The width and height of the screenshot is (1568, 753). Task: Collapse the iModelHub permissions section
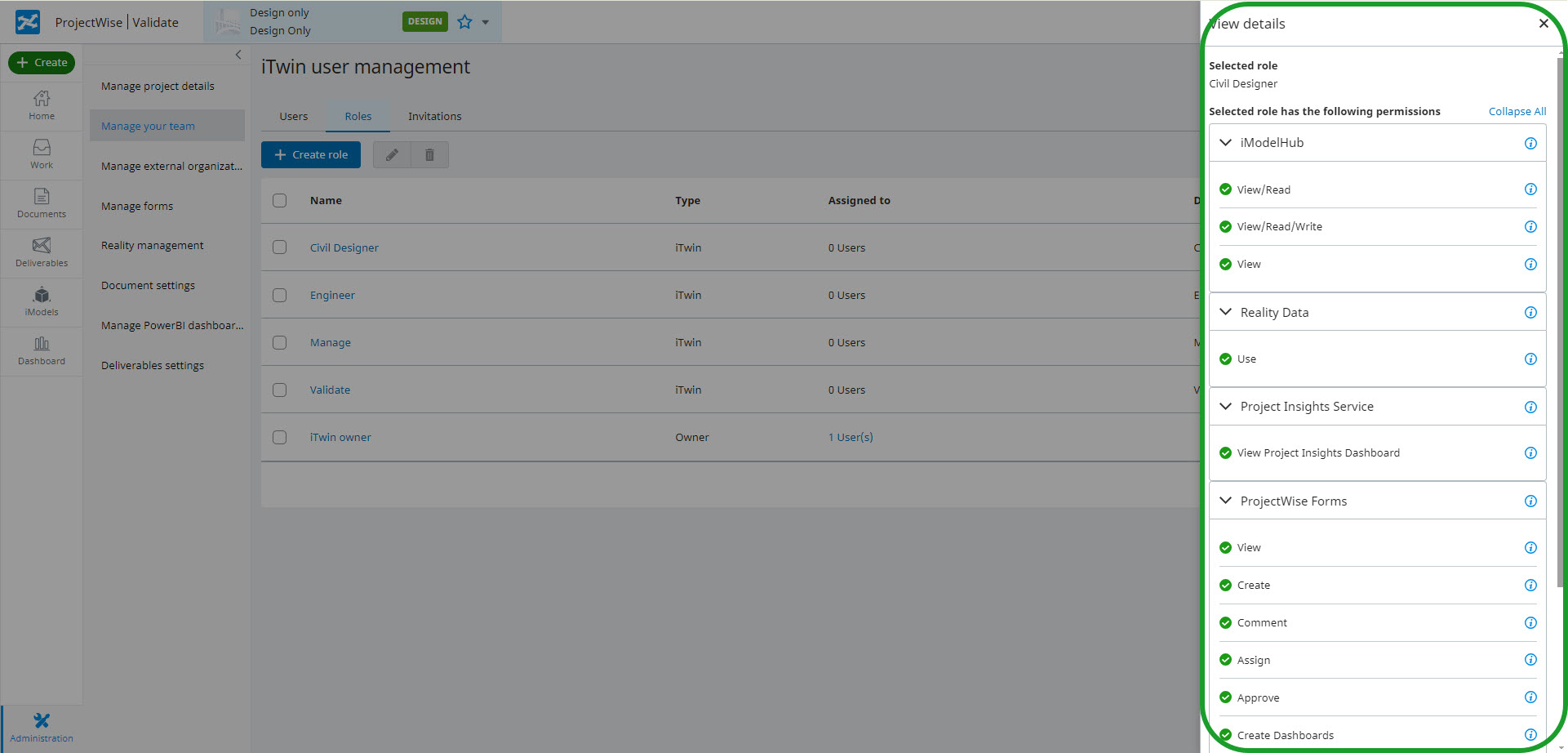tap(1225, 142)
